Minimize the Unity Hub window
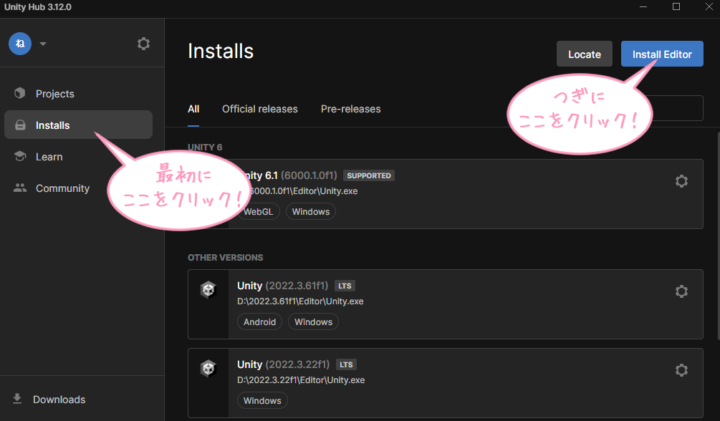The image size is (720, 421). pyautogui.click(x=643, y=7)
